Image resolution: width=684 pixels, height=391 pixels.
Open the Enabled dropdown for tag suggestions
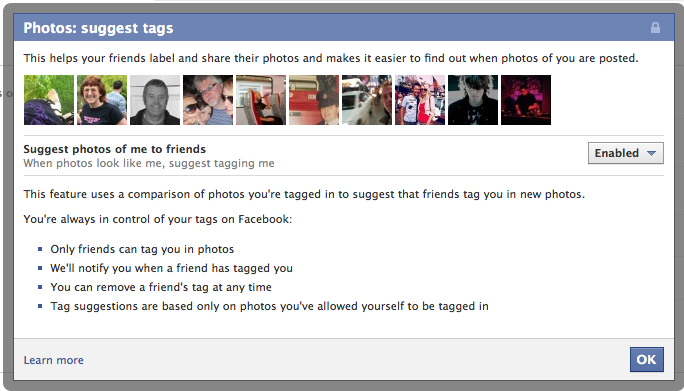click(x=626, y=153)
